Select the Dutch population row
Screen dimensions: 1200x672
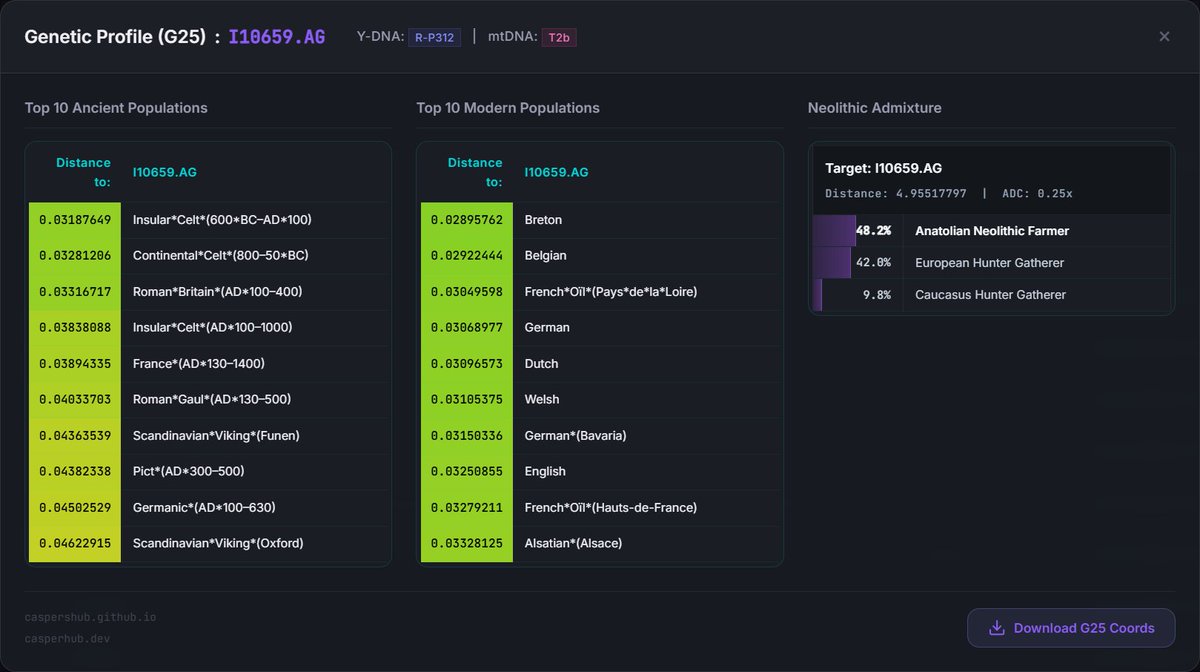(x=600, y=364)
